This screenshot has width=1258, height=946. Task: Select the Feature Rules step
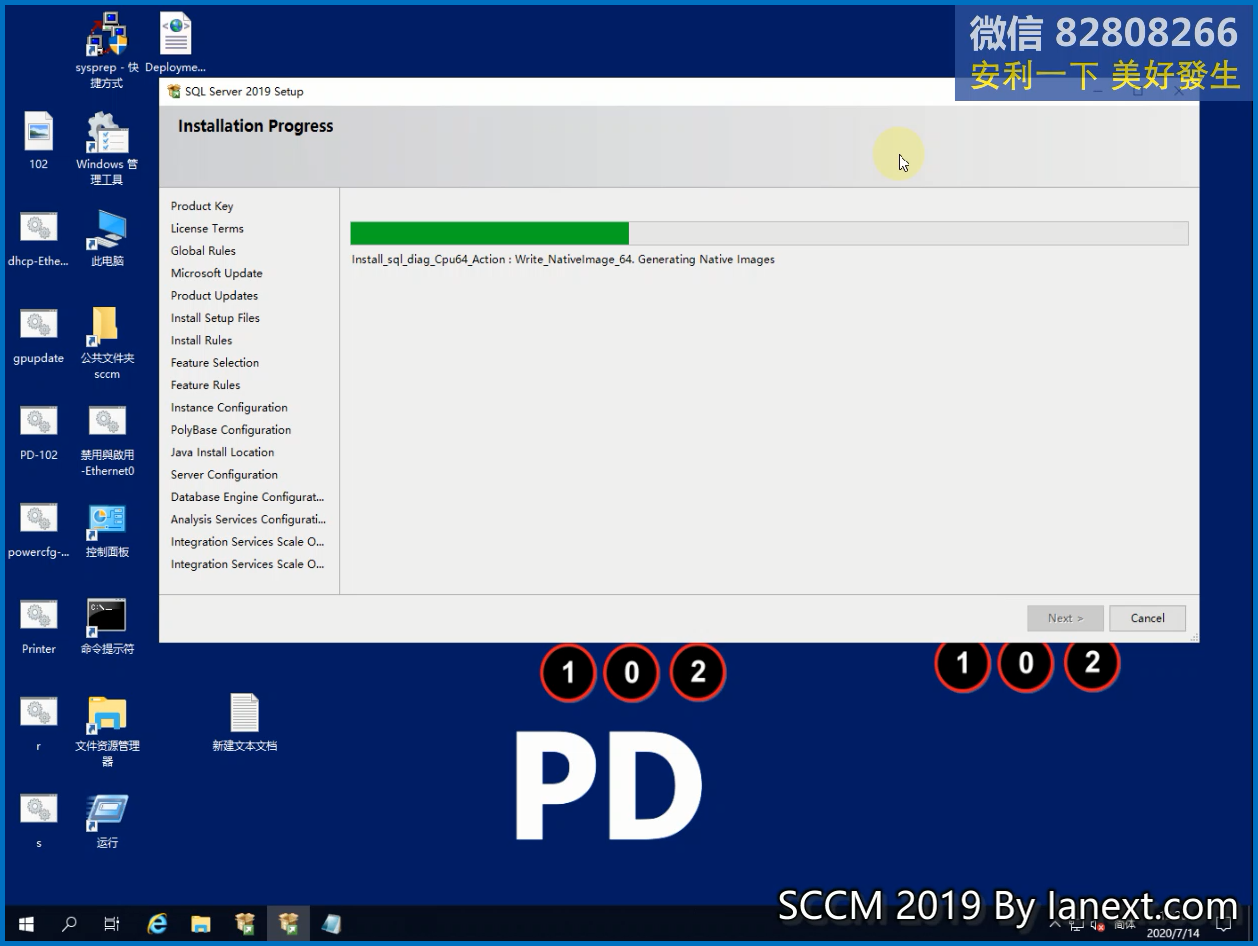coord(205,385)
